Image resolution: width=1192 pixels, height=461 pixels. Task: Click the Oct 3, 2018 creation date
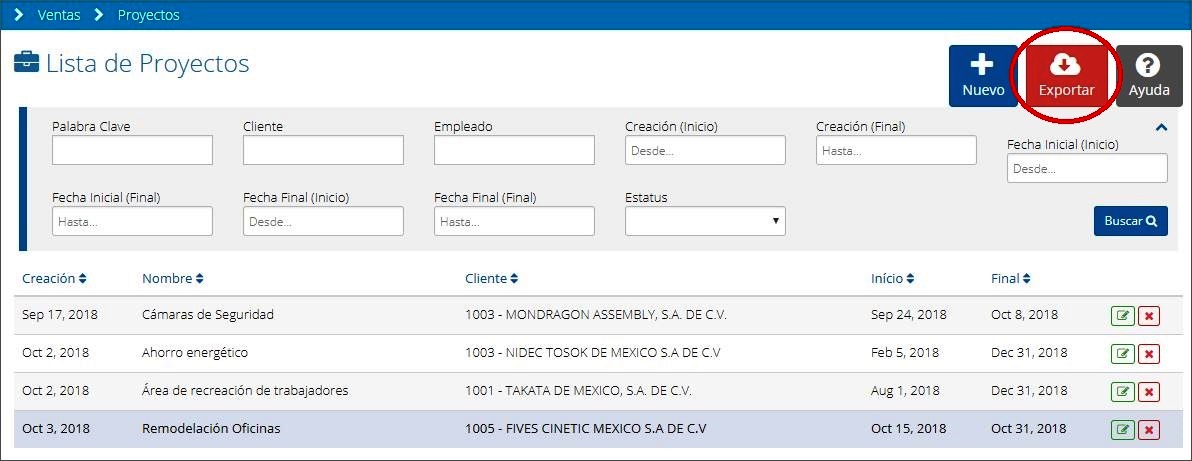click(x=55, y=428)
